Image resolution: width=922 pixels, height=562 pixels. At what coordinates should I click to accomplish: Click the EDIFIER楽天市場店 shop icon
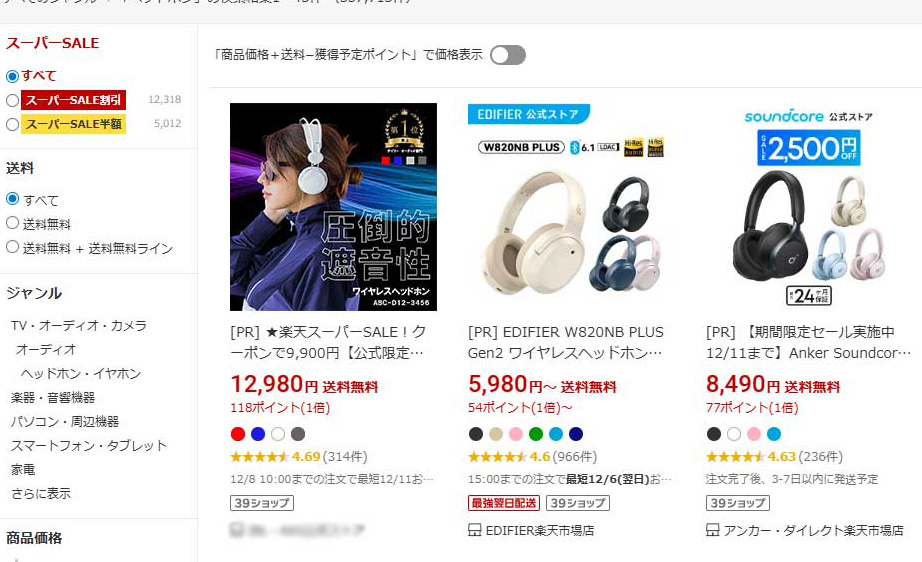point(475,530)
